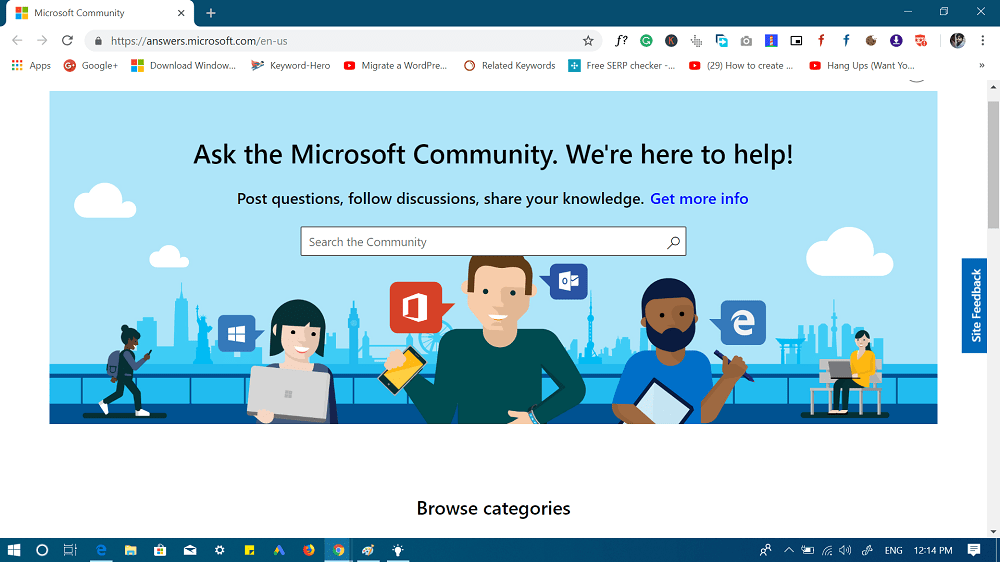Bookmark this page with the star icon
This screenshot has height=562, width=1000.
[588, 41]
